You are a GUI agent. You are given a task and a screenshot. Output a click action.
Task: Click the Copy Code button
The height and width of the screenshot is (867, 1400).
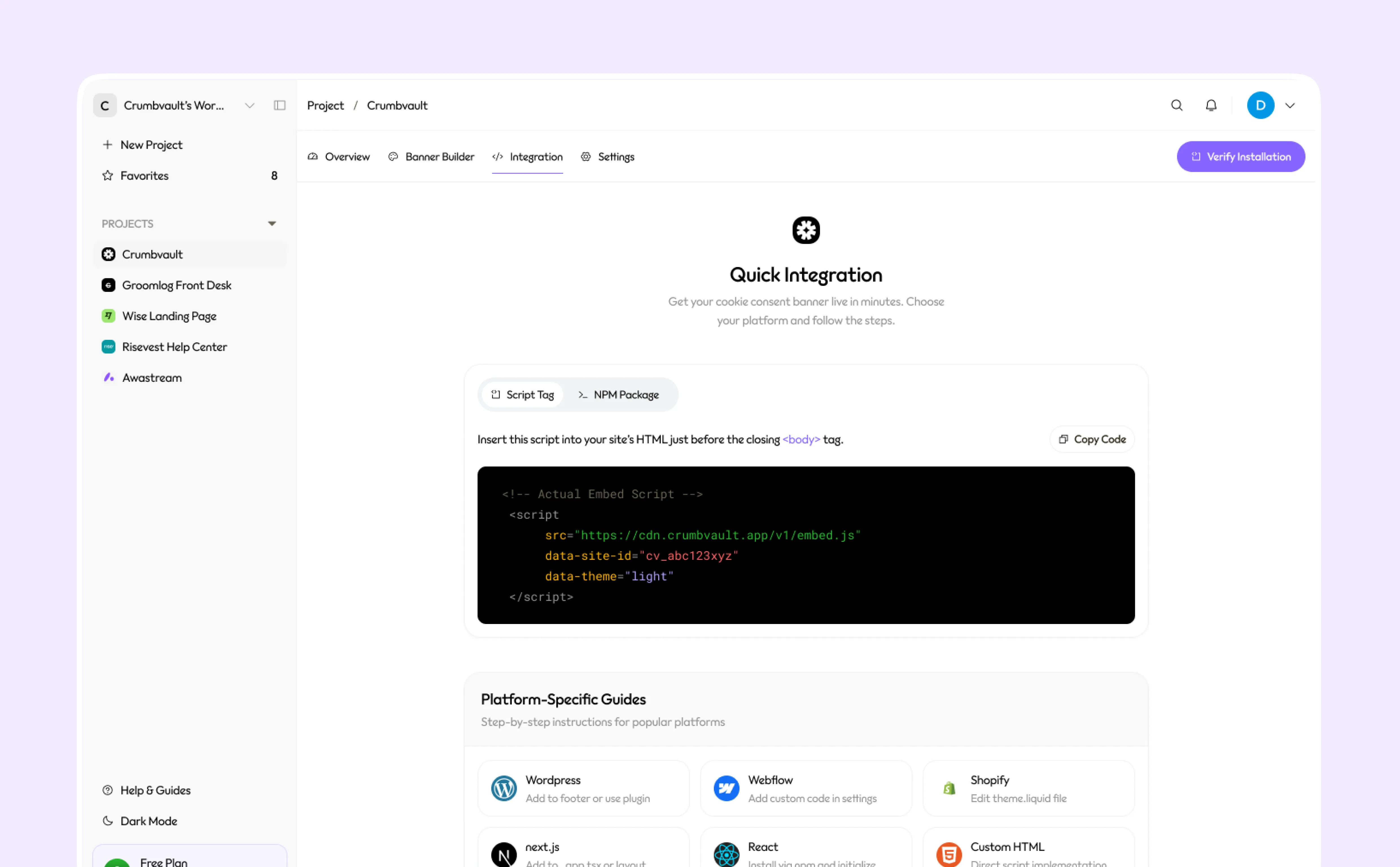(x=1091, y=439)
